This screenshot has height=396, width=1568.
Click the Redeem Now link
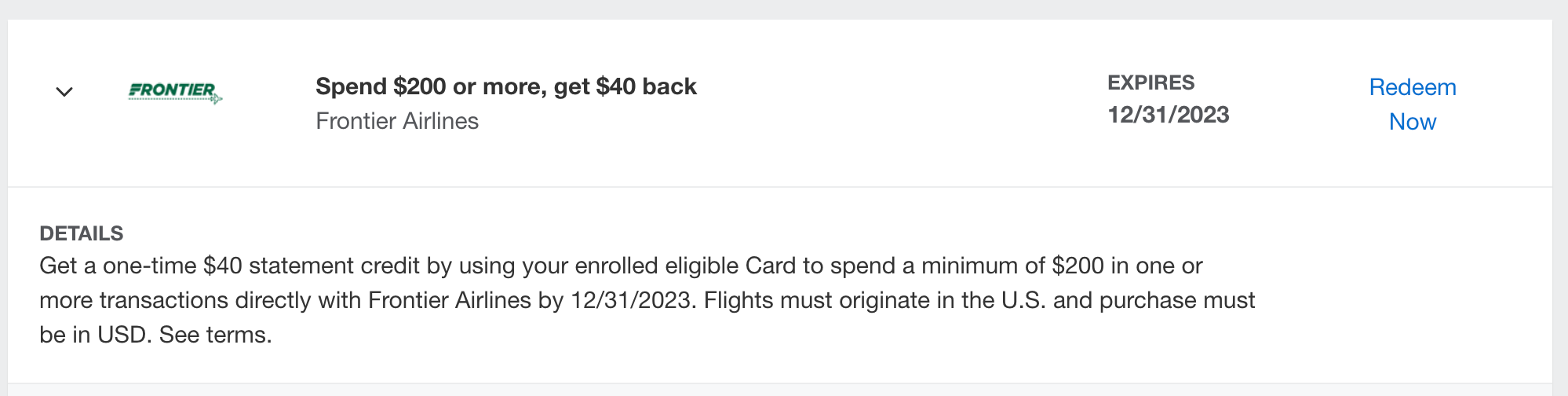[1412, 104]
